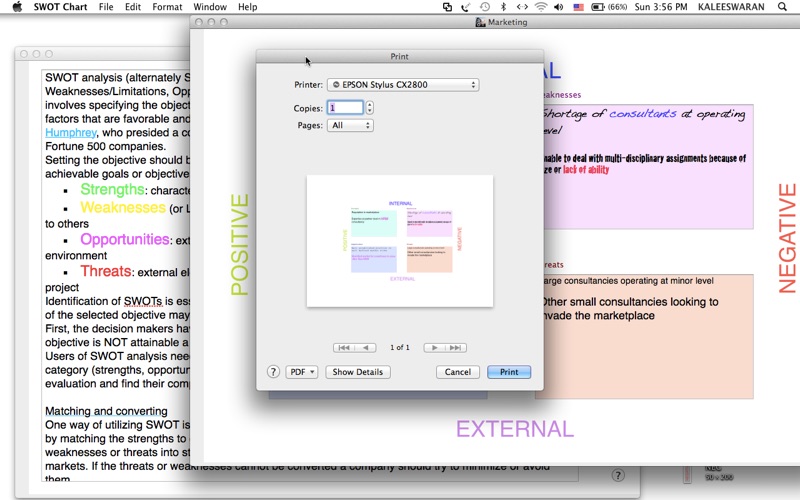
Task: Close the Marketing window
Action: point(199,22)
